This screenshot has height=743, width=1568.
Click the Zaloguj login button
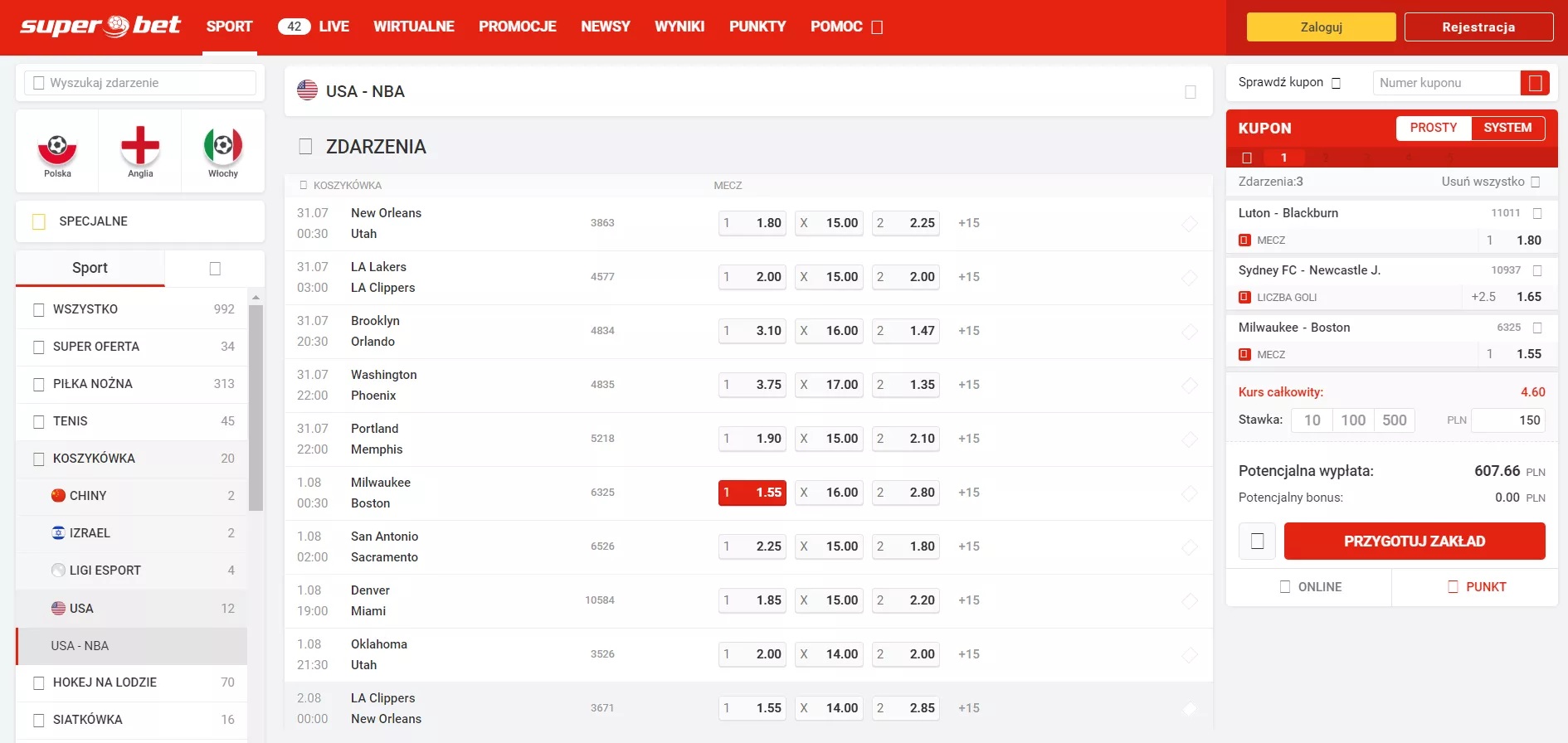tap(1321, 27)
